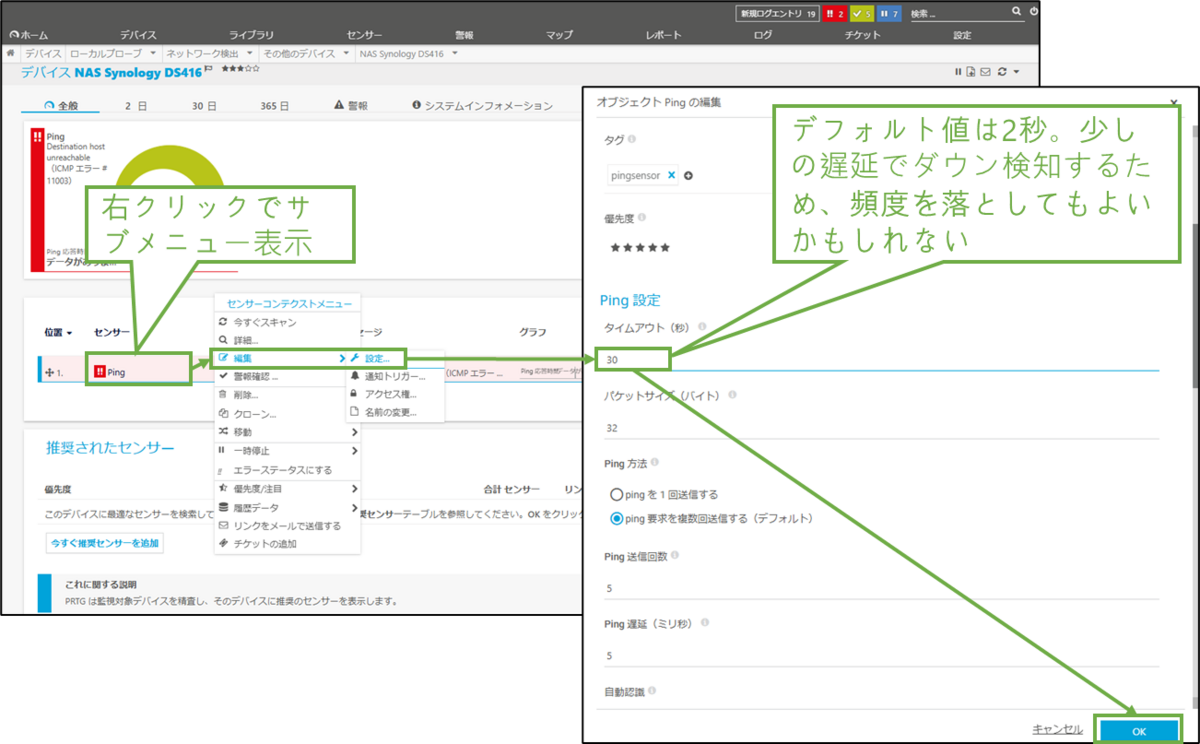1200x744 pixels.
Task: Click the move handle icon of sensor row 1
Action: (x=48, y=372)
